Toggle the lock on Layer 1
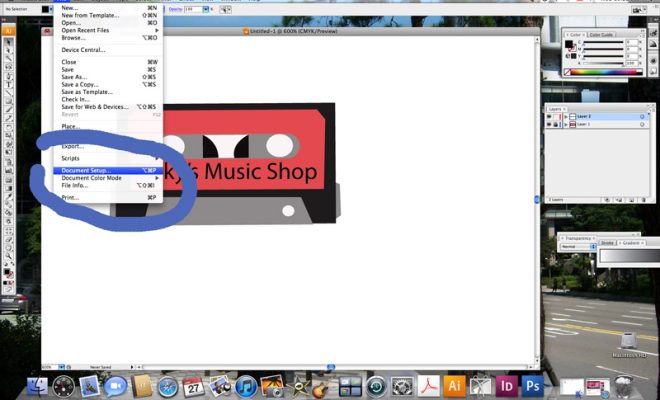Viewport: 660px width, 400px height. pos(556,125)
